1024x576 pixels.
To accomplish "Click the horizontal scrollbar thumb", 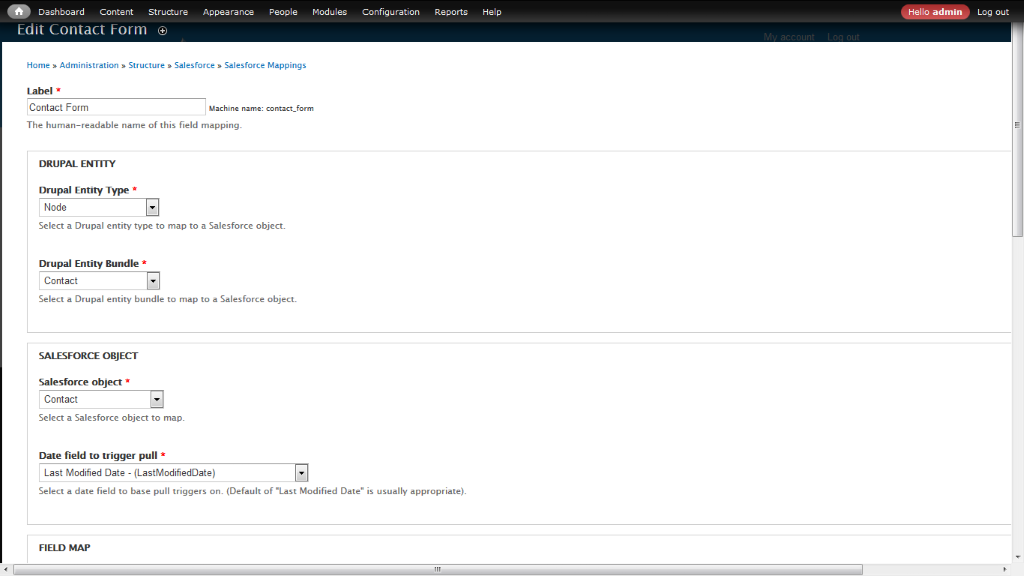I will (x=438, y=570).
